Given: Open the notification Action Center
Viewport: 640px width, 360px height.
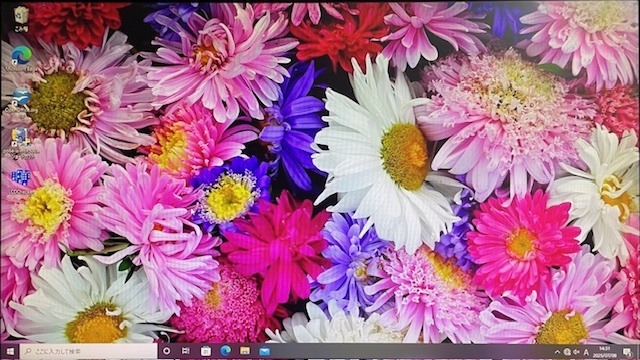Looking at the screenshot, I should coord(627,352).
